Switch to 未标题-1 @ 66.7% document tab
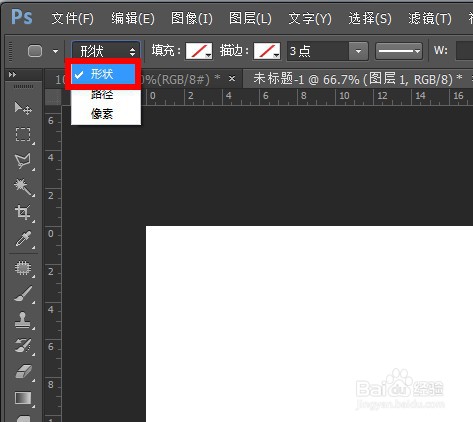Viewport: 473px width, 422px height. point(357,79)
